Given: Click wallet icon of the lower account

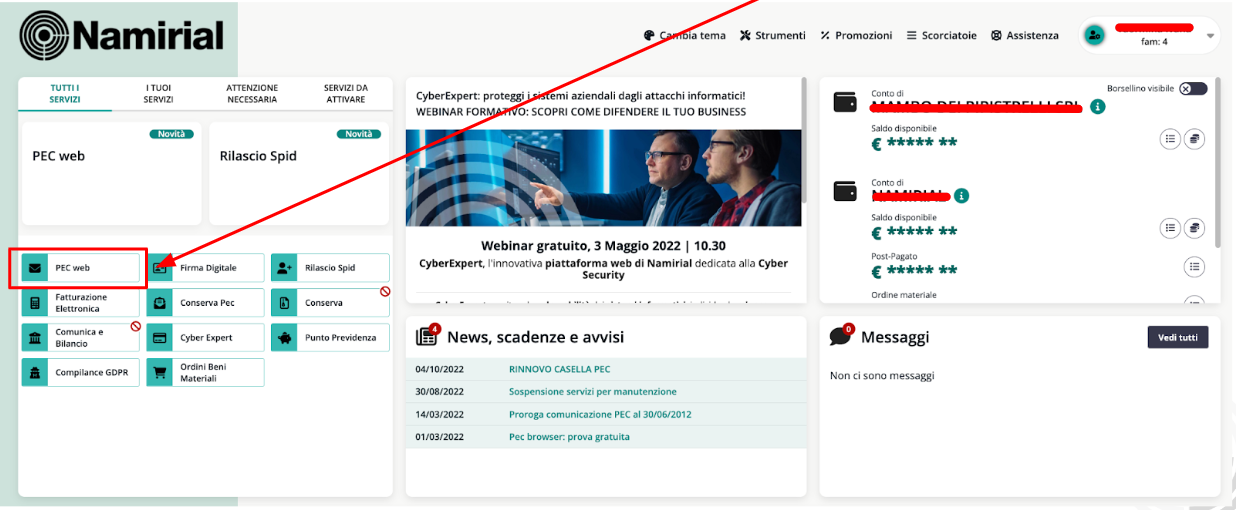Looking at the screenshot, I should click(845, 191).
